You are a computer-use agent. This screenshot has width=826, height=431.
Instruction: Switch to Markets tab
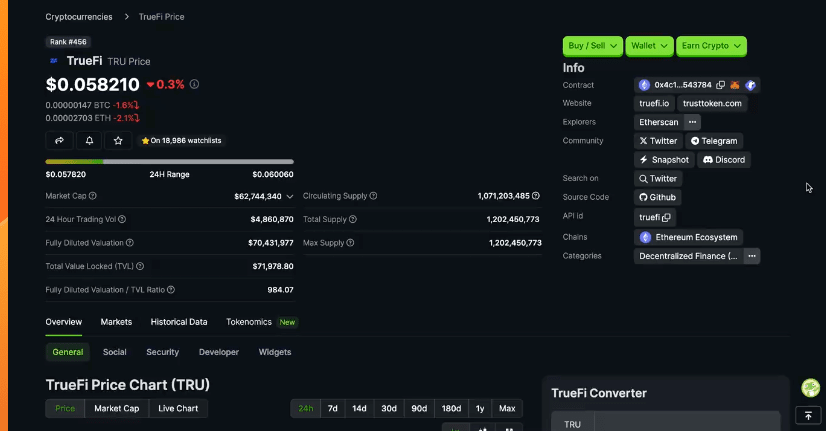pos(116,322)
